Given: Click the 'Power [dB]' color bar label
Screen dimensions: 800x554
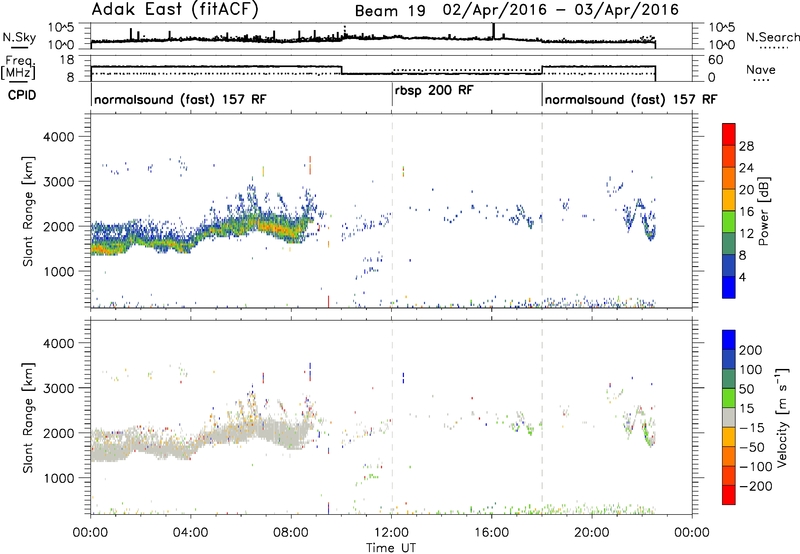Looking at the screenshot, I should point(764,211).
